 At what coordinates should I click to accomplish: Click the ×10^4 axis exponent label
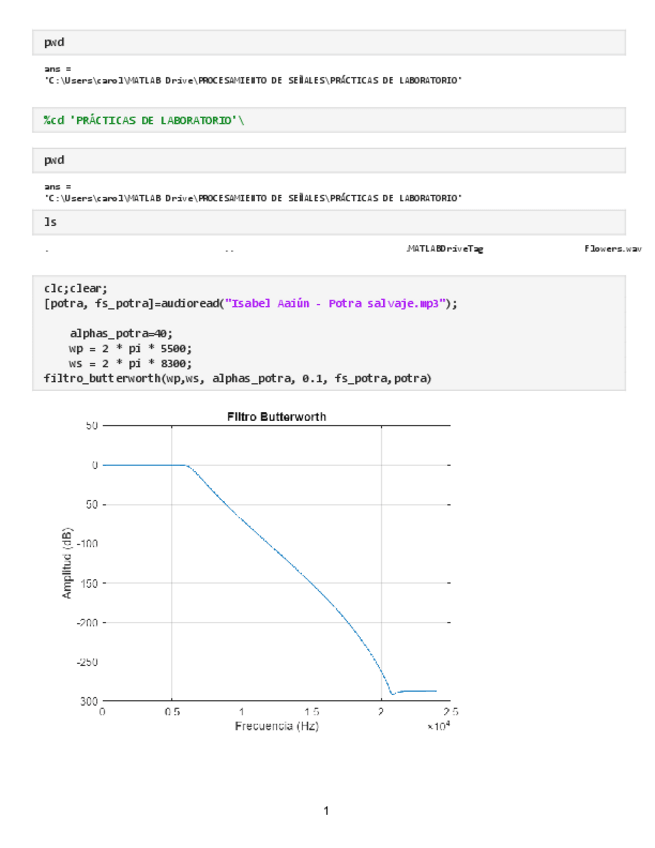[x=439, y=727]
